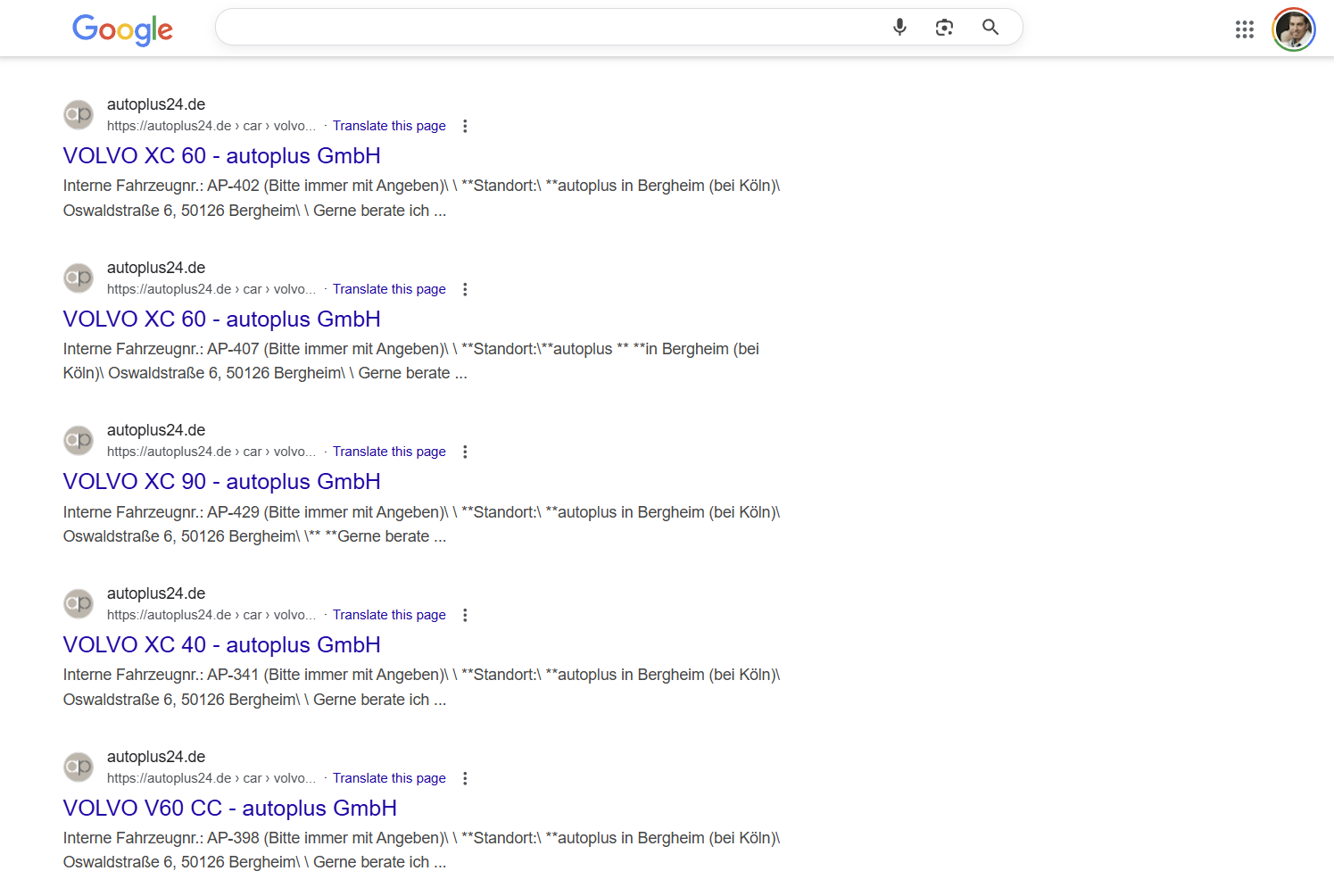Image resolution: width=1334 pixels, height=896 pixels.
Task: Open three-dot menu for XC 90 result
Action: point(465,452)
